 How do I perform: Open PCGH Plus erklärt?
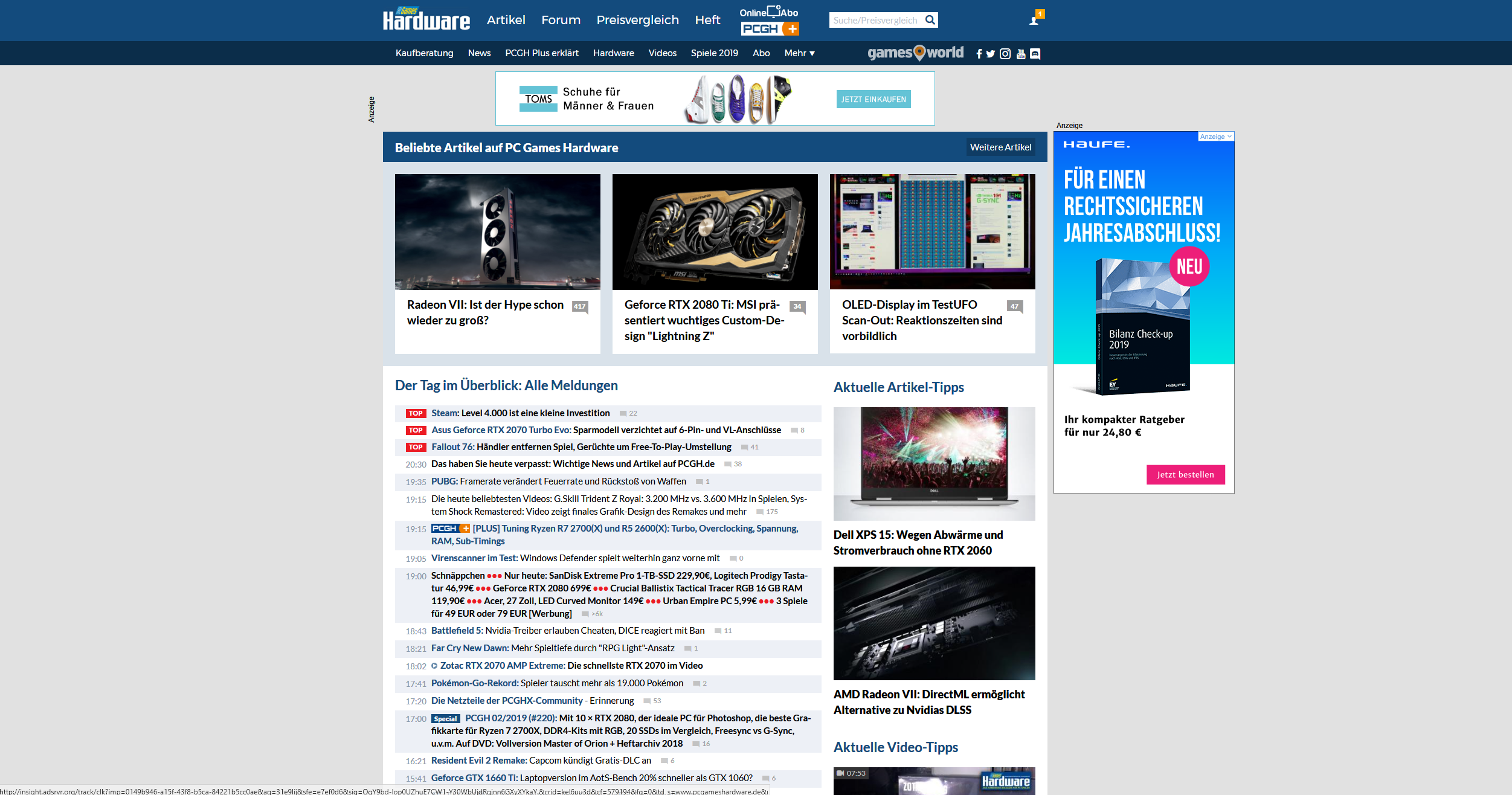(x=542, y=53)
